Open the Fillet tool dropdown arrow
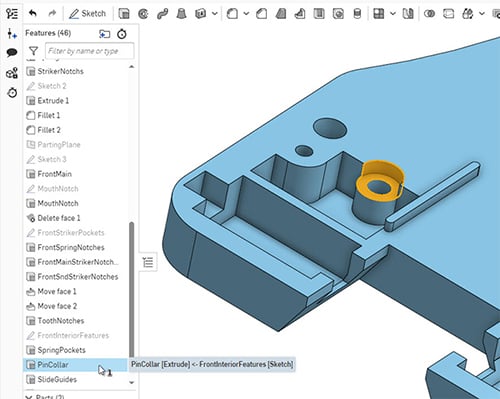Viewport: 500px width, 399px height. point(246,14)
